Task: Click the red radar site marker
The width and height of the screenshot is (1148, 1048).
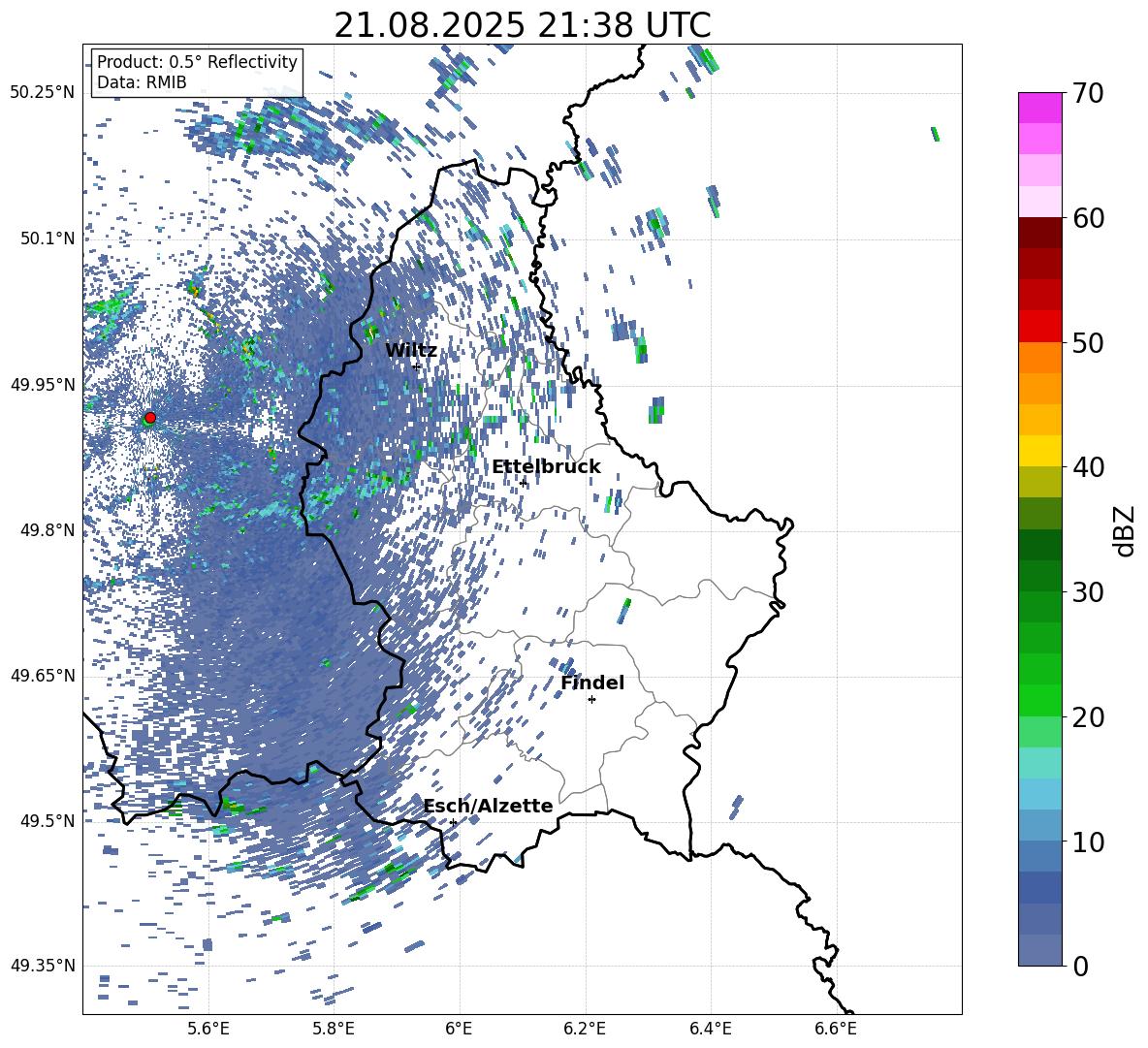Action: pyautogui.click(x=150, y=417)
